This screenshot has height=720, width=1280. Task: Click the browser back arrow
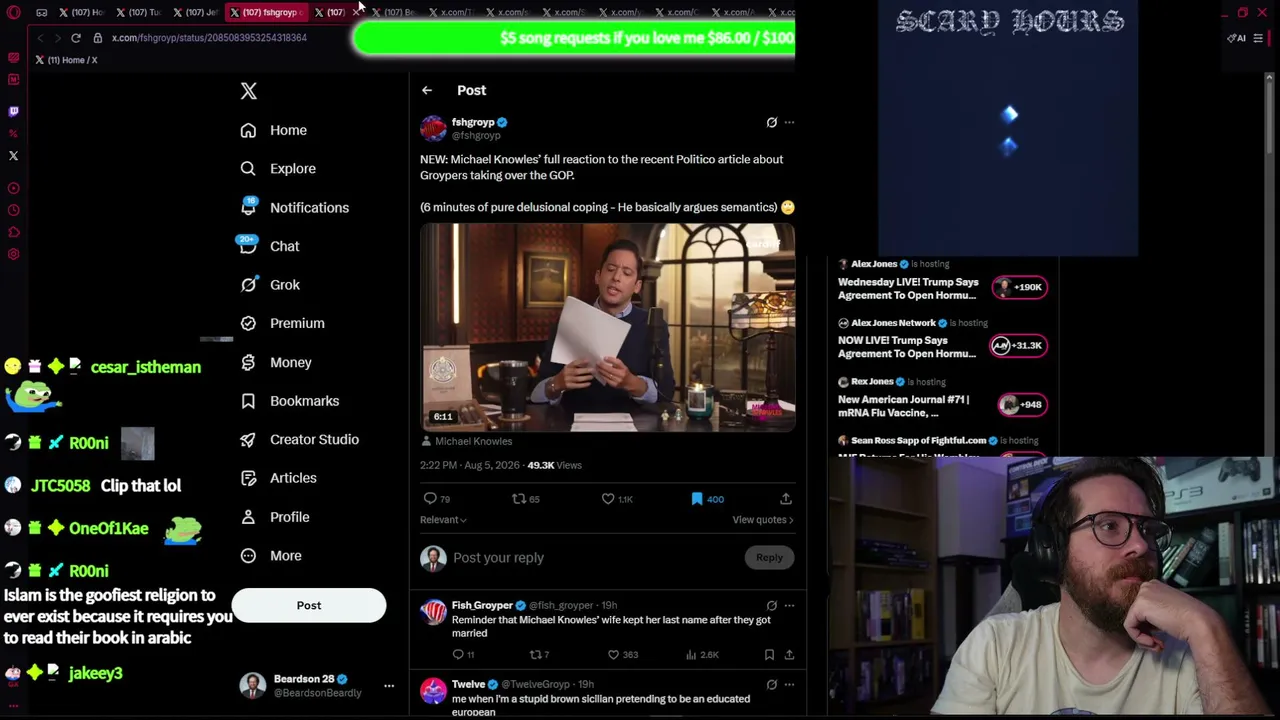click(40, 38)
